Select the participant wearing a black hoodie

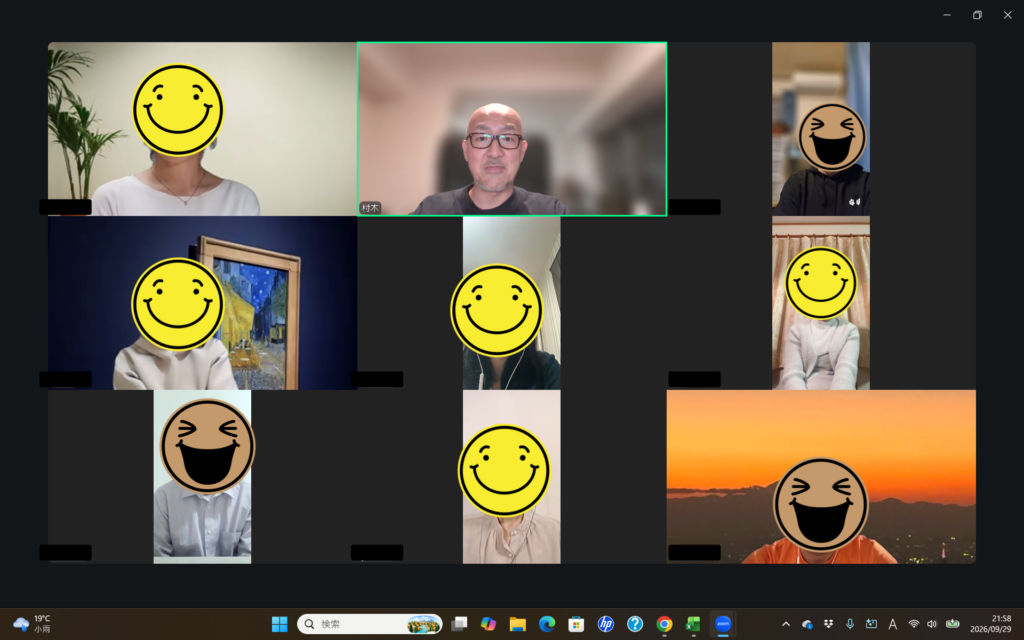(821, 129)
